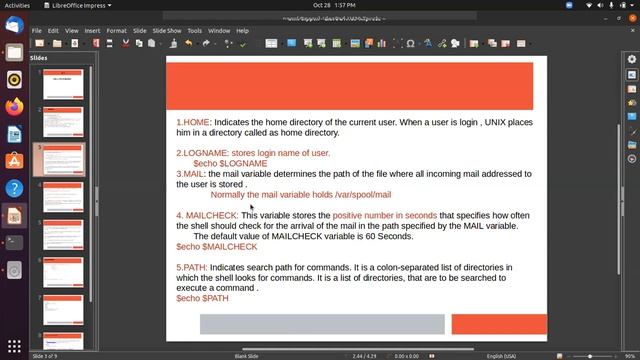
Task: Click the Copy icon
Action: 139,43
